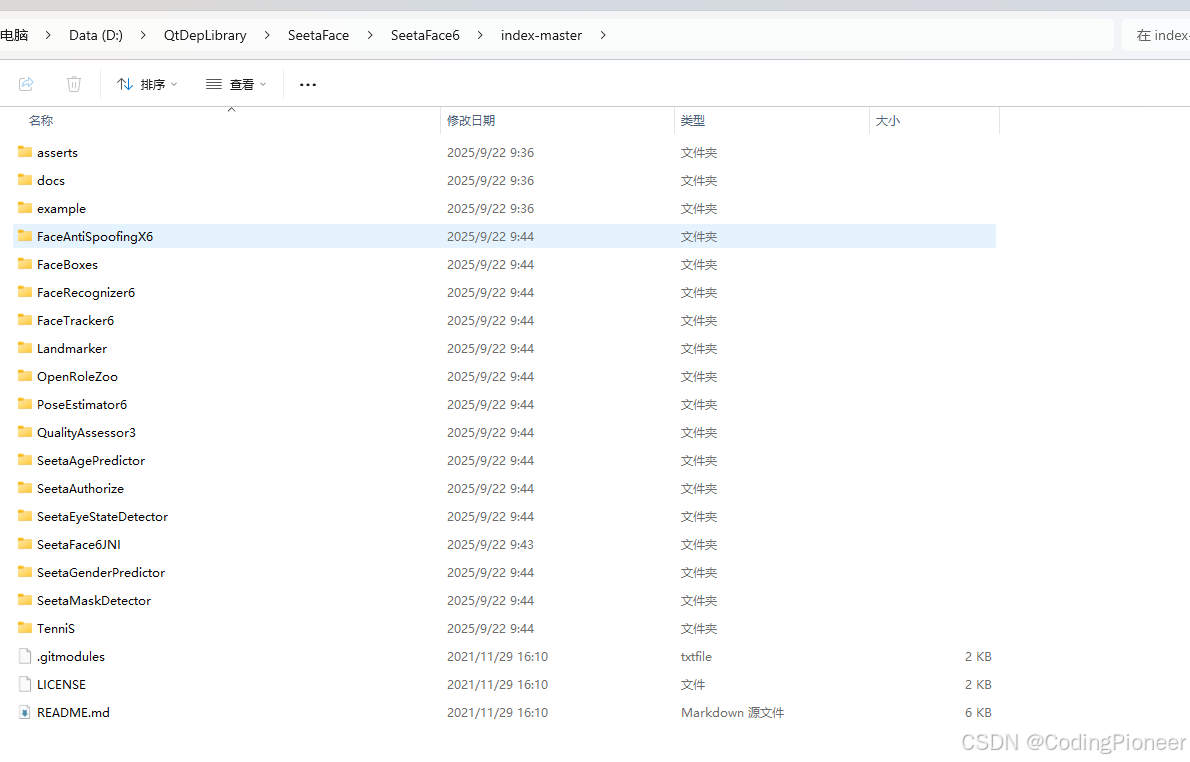Click the search box for index-master
The image size is (1190, 762).
[1156, 35]
